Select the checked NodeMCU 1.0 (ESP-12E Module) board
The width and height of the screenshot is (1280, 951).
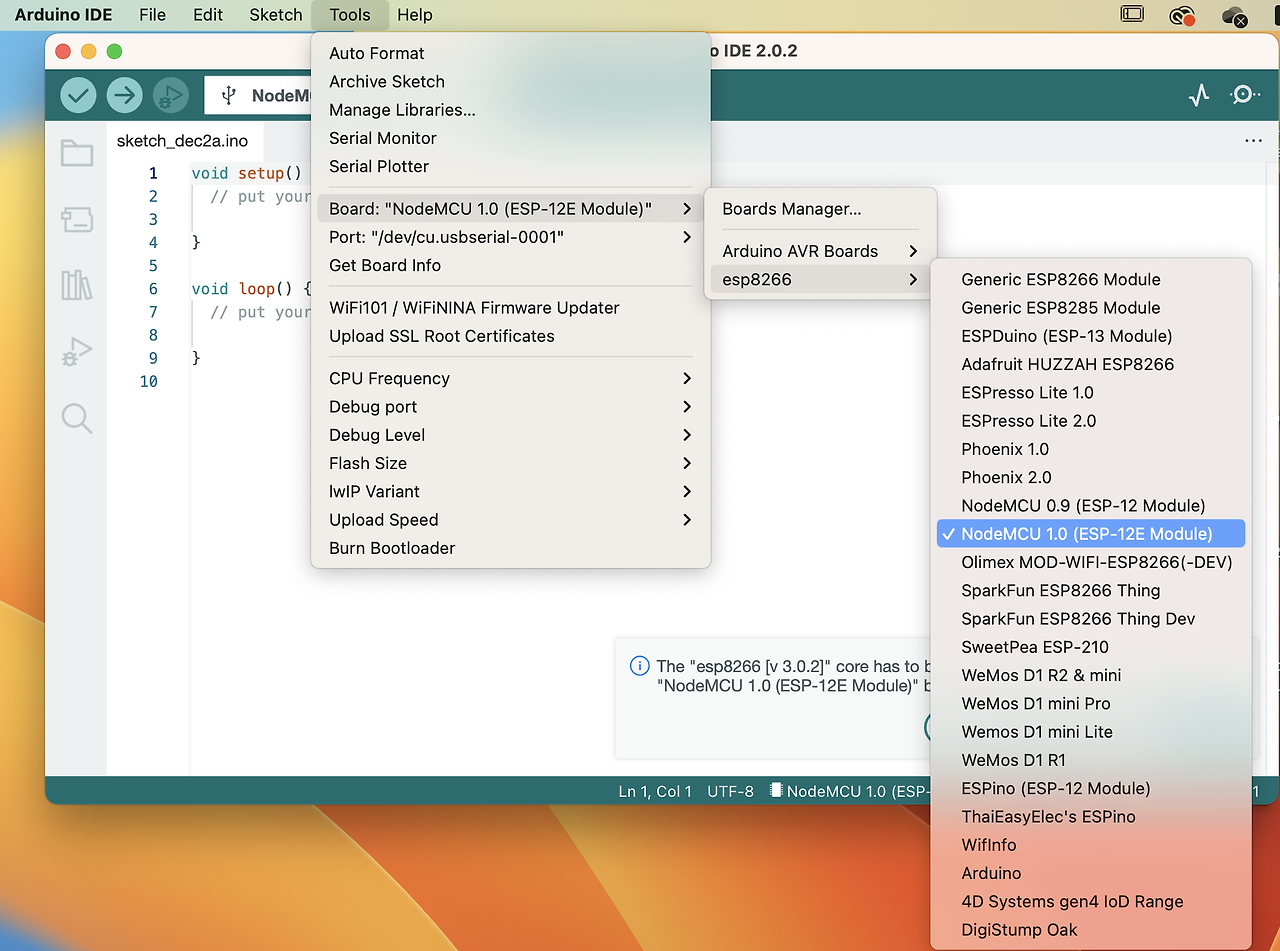pos(1091,534)
